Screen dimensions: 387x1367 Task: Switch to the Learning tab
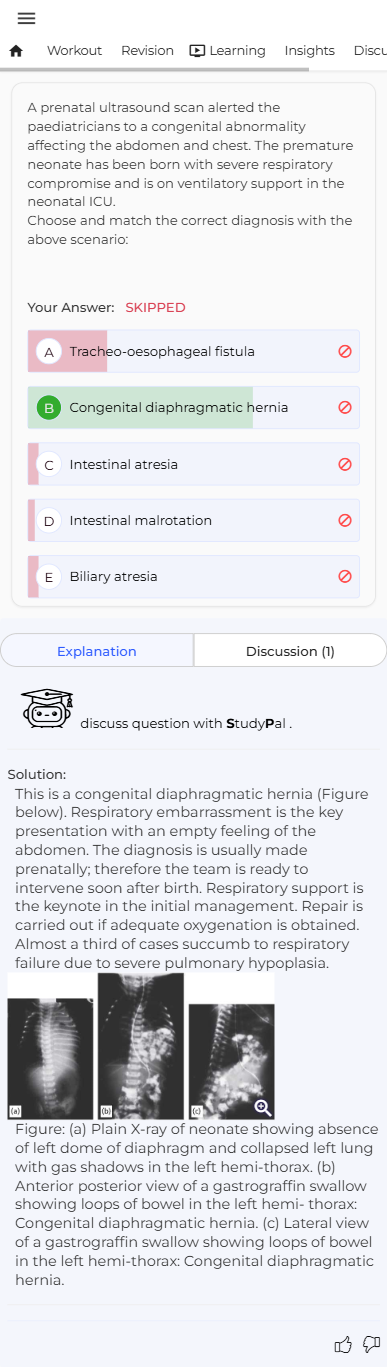(227, 50)
